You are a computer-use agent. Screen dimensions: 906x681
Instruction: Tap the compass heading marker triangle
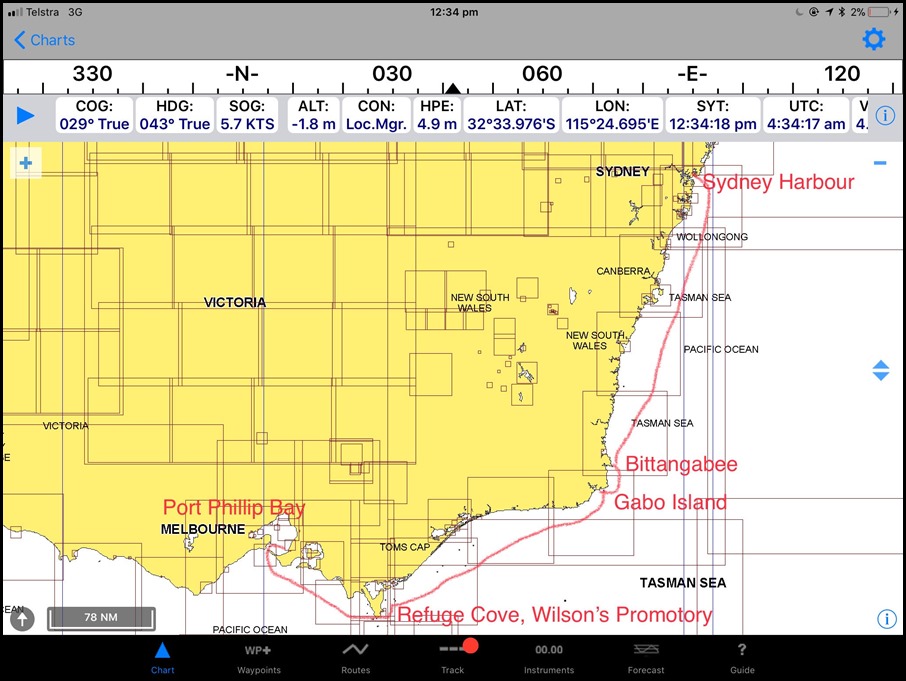(453, 88)
